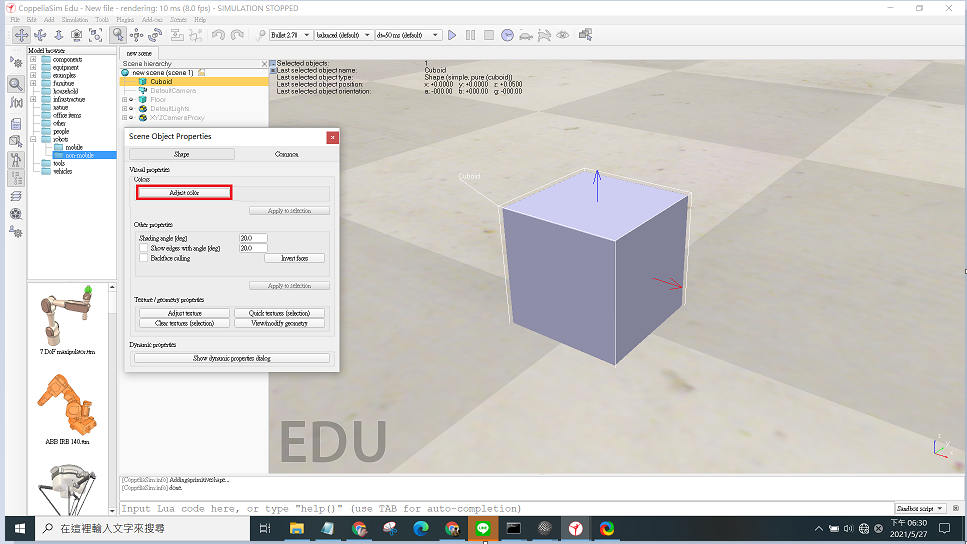Open the shape edit mode icon

pos(16,141)
